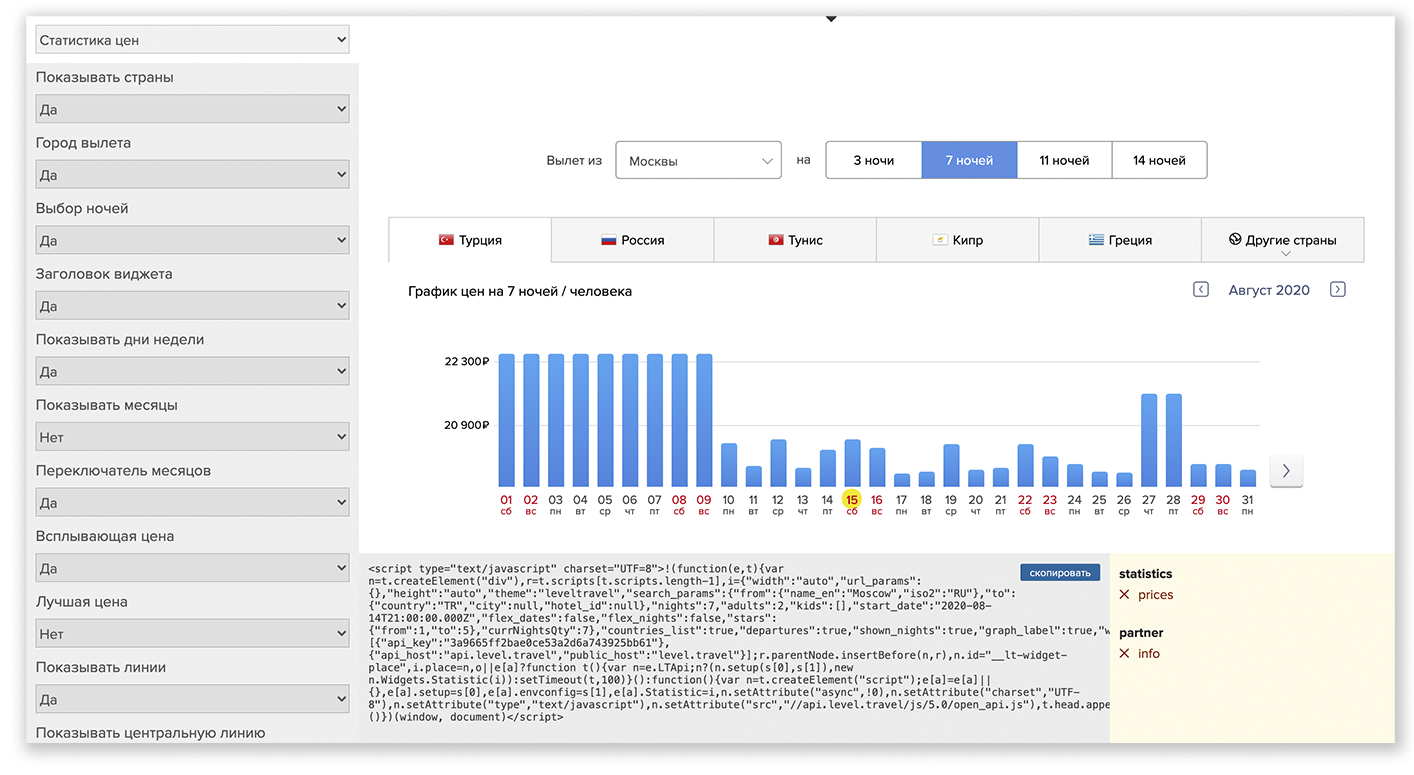Open Переключатель месяцев dropdown

(192, 503)
